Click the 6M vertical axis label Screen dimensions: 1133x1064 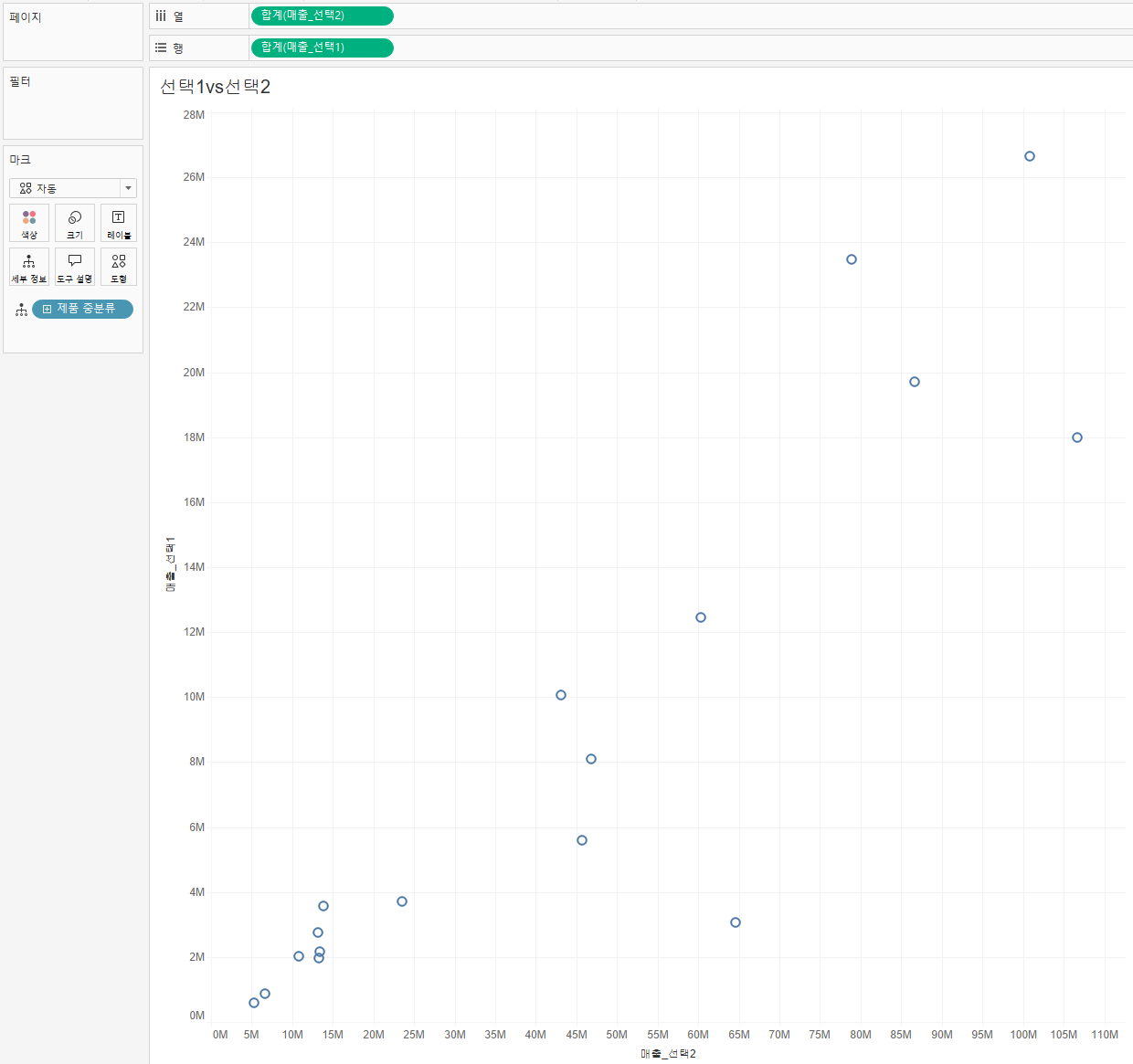197,827
